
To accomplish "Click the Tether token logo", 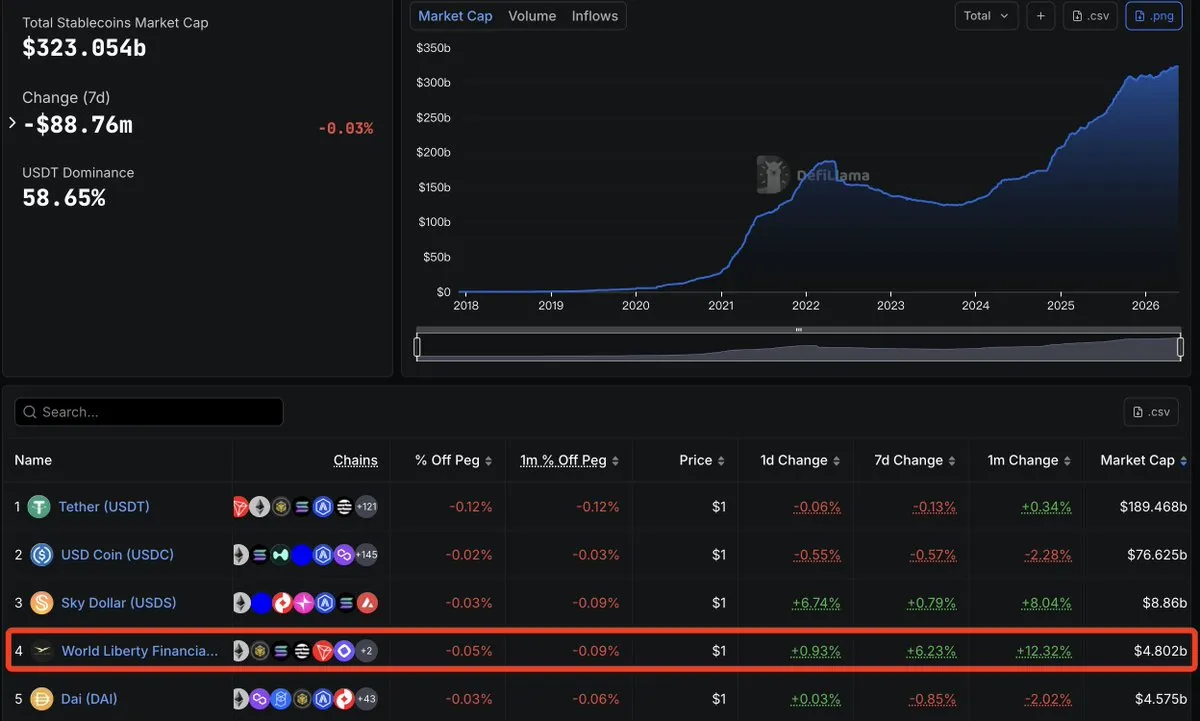I will [x=39, y=507].
